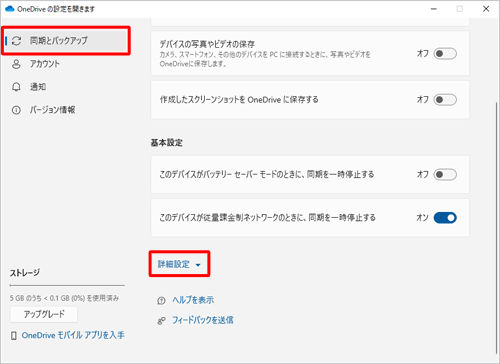
Task: Click the OneDrive cloud icon in title bar
Action: point(10,9)
